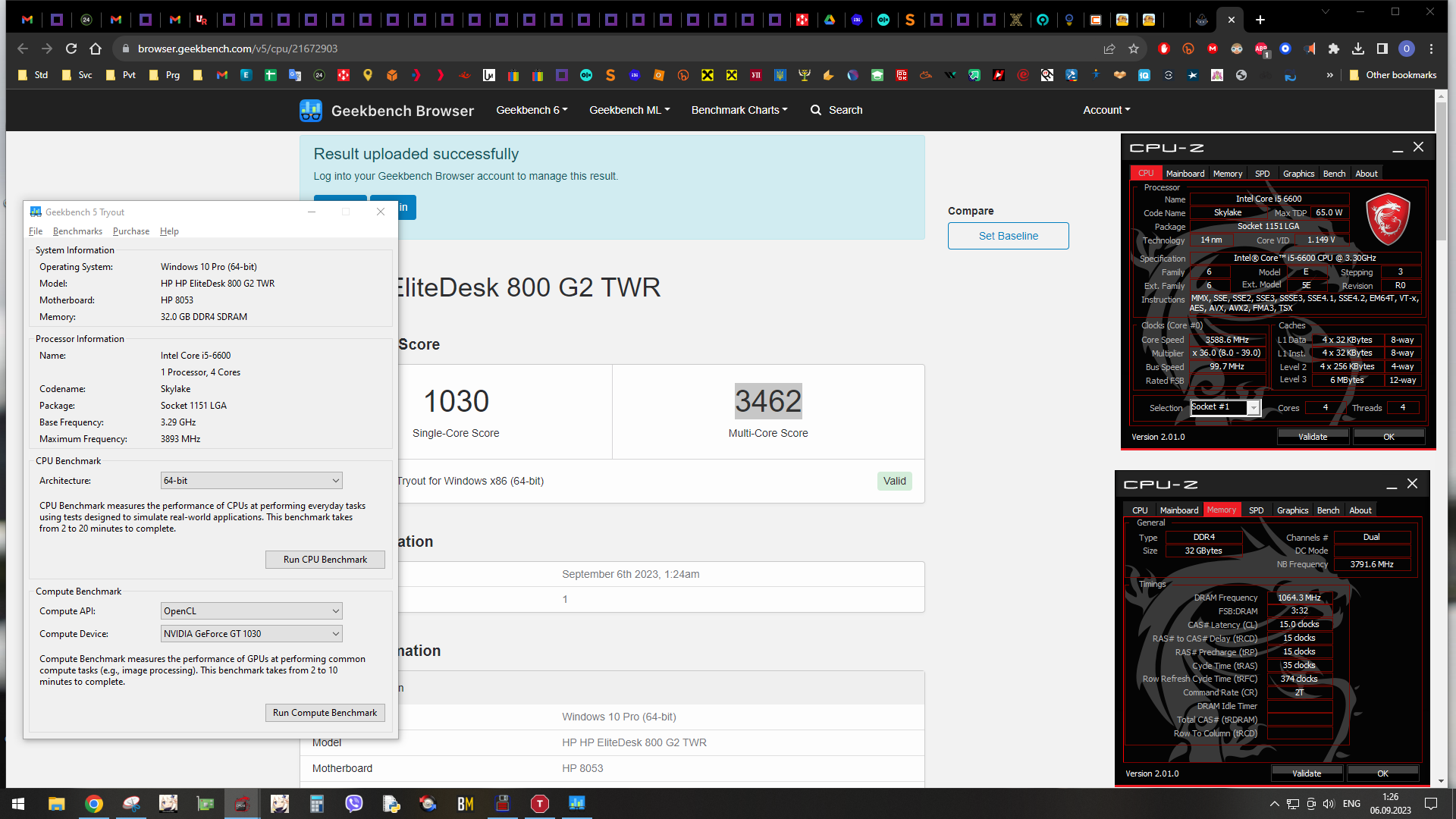This screenshot has height=819, width=1456.
Task: Open the Architecture 64-bit combo box
Action: tap(252, 481)
